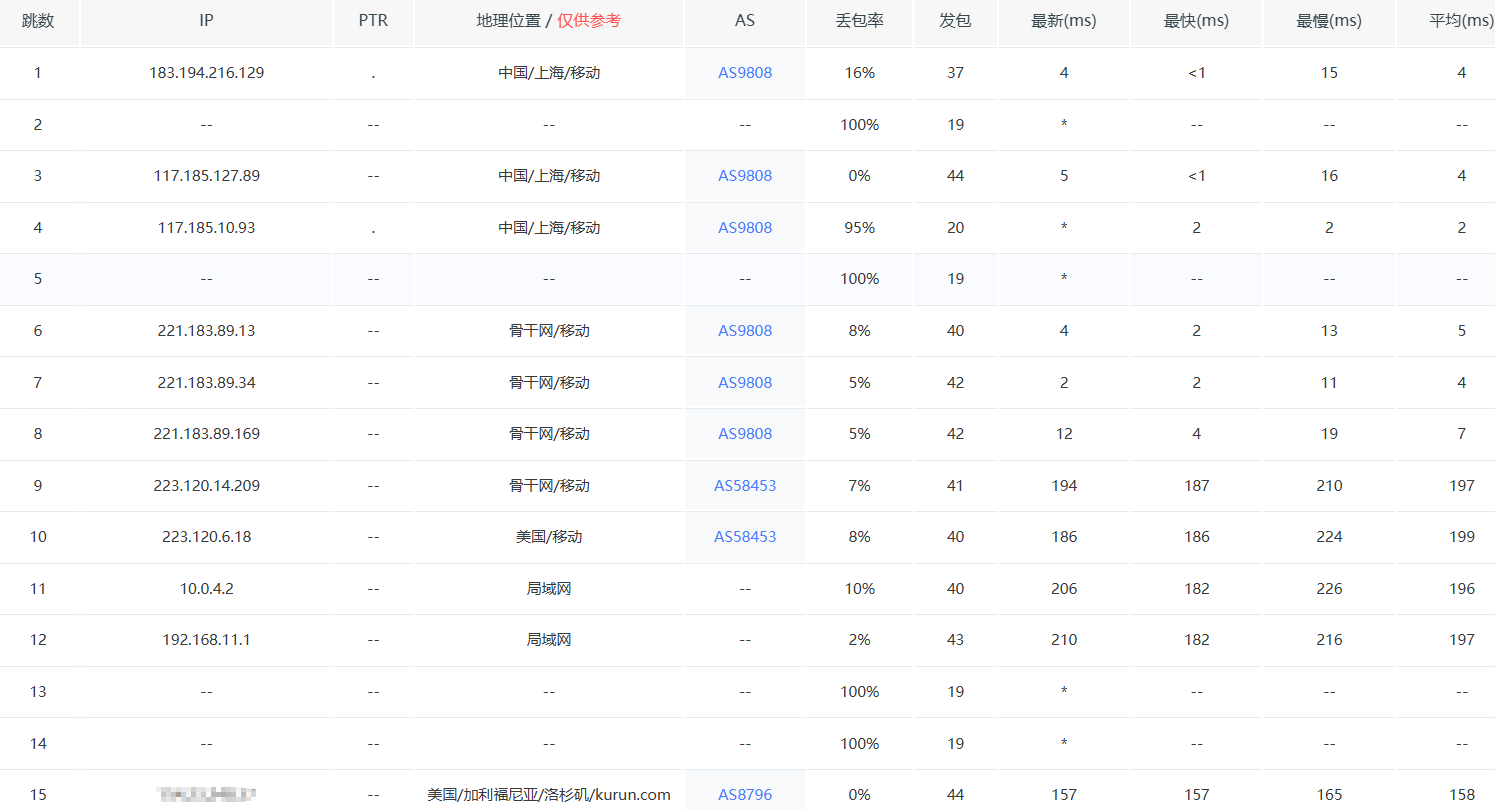Click 骨干网/移动 location for 223.120.14.209
This screenshot has height=810, width=1495.
click(x=549, y=486)
